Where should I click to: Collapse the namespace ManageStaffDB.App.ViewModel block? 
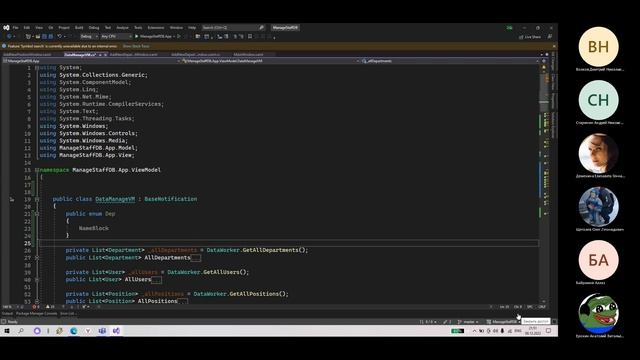click(x=37, y=170)
